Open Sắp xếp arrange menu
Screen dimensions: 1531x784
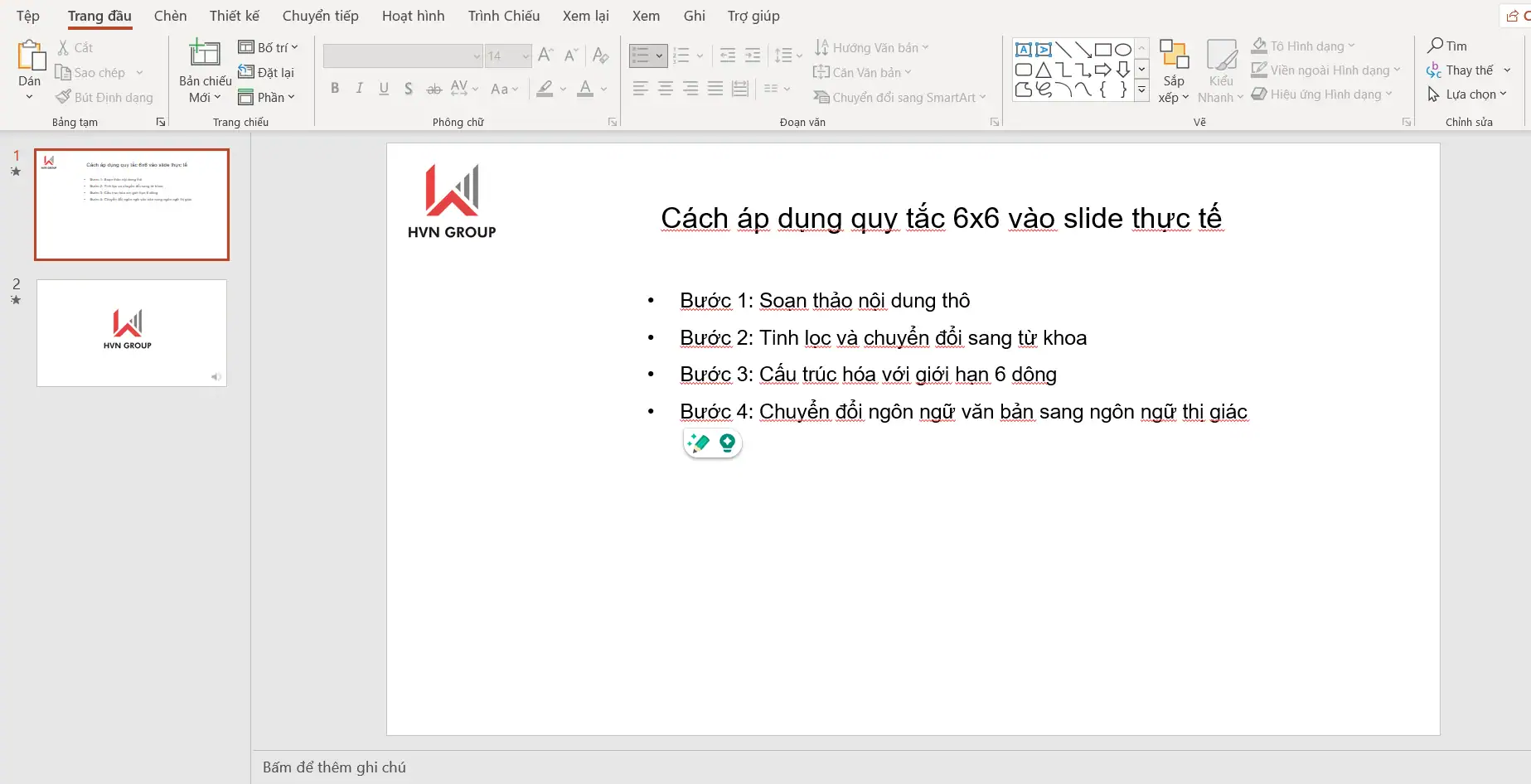click(x=1174, y=72)
